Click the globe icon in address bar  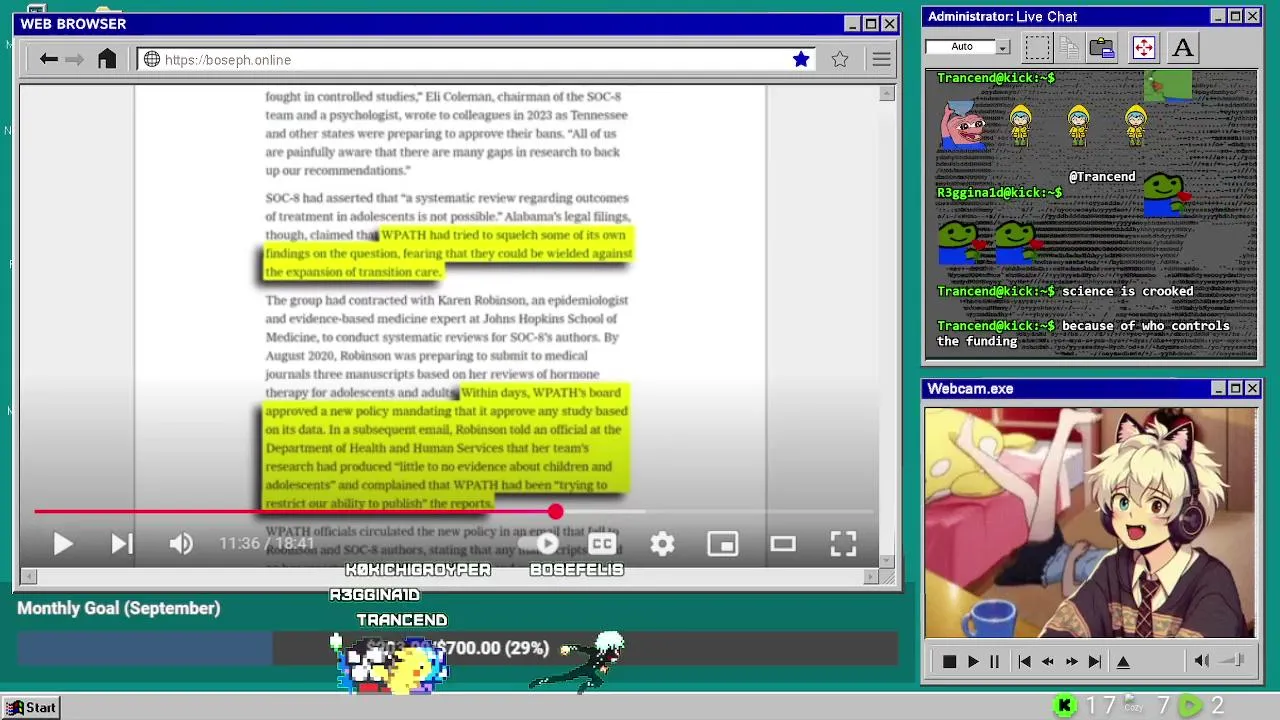click(x=152, y=60)
